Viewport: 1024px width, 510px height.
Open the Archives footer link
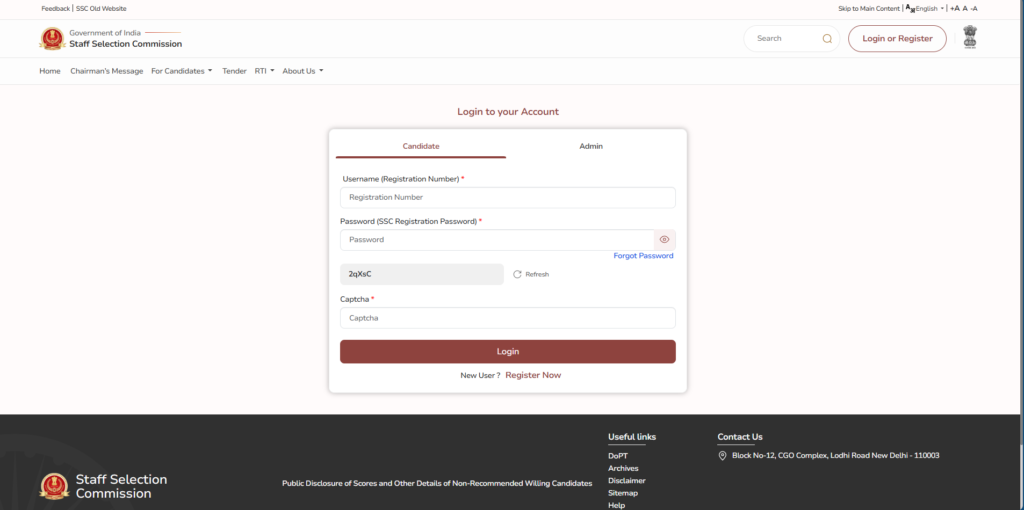click(x=623, y=468)
